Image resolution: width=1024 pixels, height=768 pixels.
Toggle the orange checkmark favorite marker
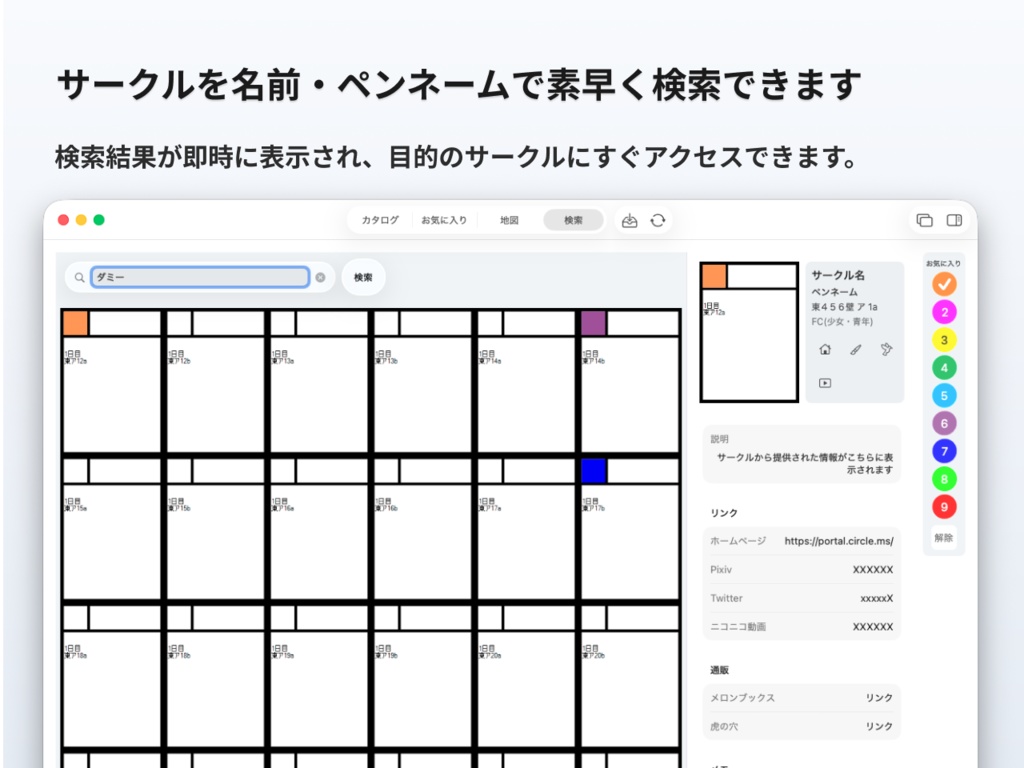click(x=943, y=283)
